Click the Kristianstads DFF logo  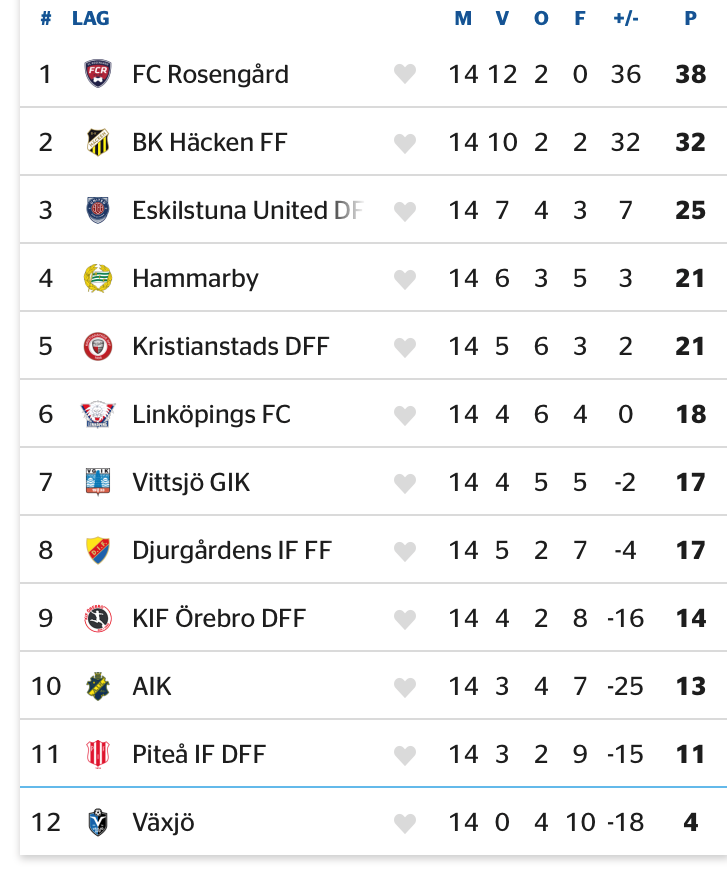point(97,346)
